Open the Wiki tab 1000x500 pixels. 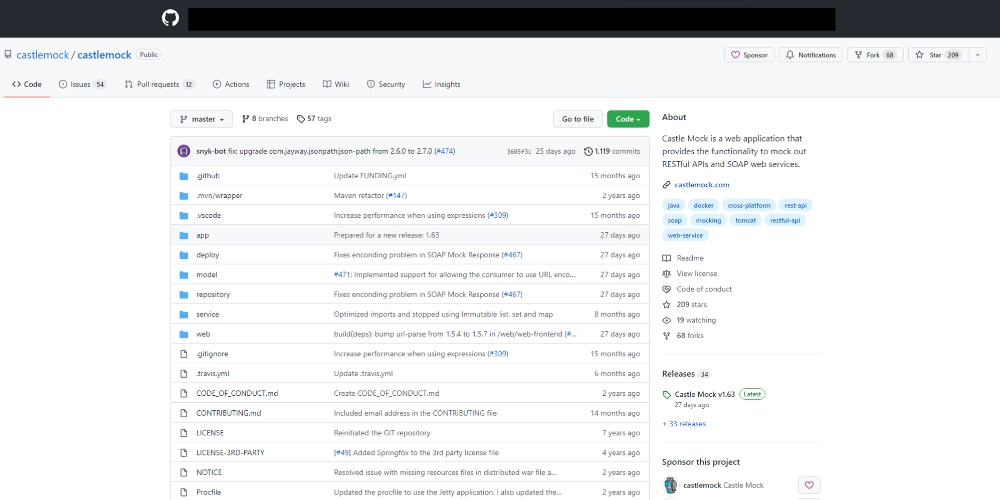pos(336,84)
